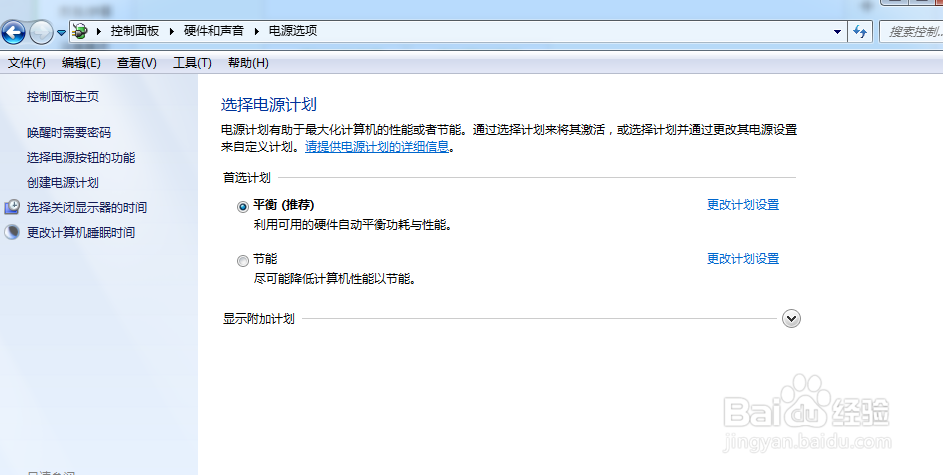Open the 编辑(E) menu
943x475 pixels.
[x=81, y=63]
